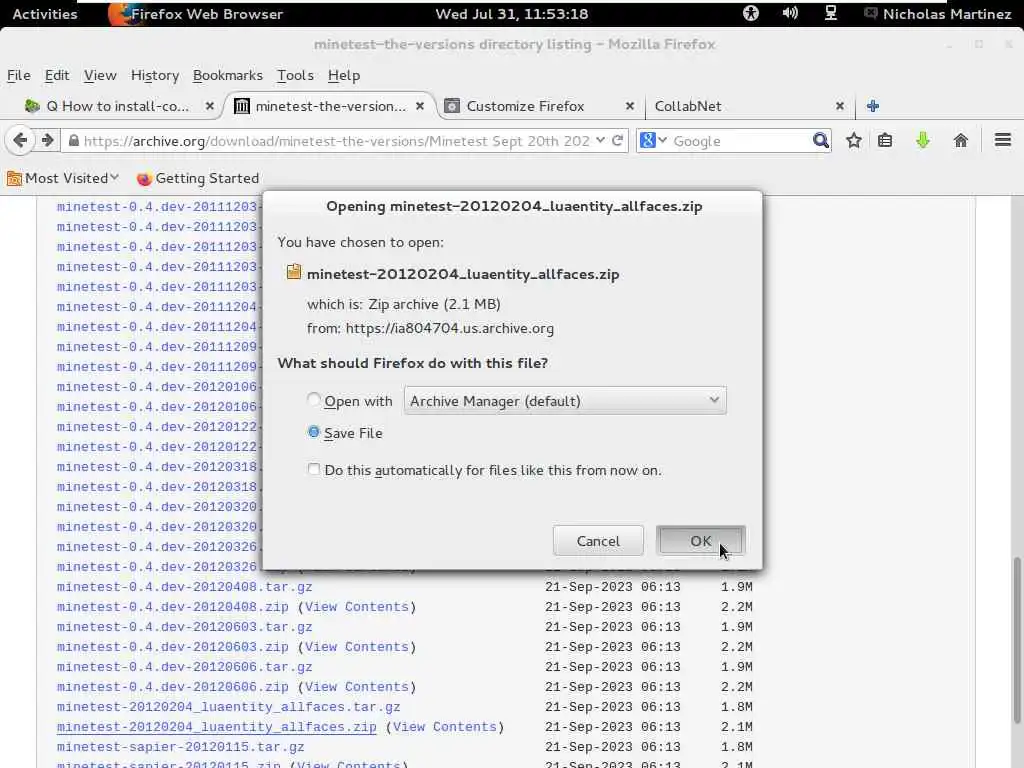Click the Most Visited bookmarks folder icon
Screen dimensions: 1024x768
tap(14, 178)
